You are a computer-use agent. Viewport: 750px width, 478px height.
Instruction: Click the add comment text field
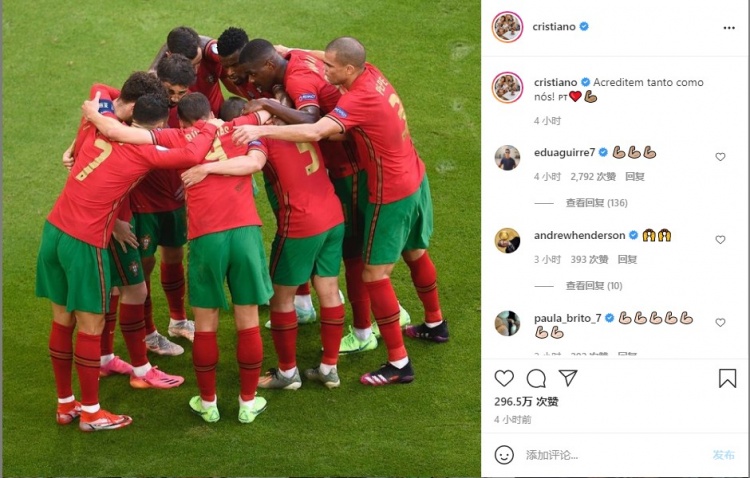(x=615, y=455)
